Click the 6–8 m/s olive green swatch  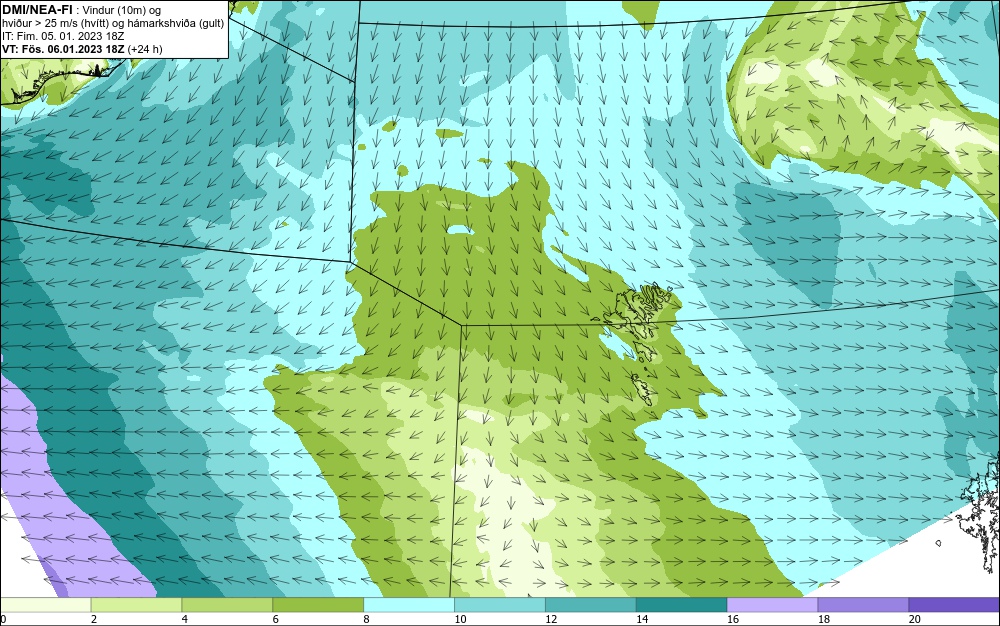(318, 604)
